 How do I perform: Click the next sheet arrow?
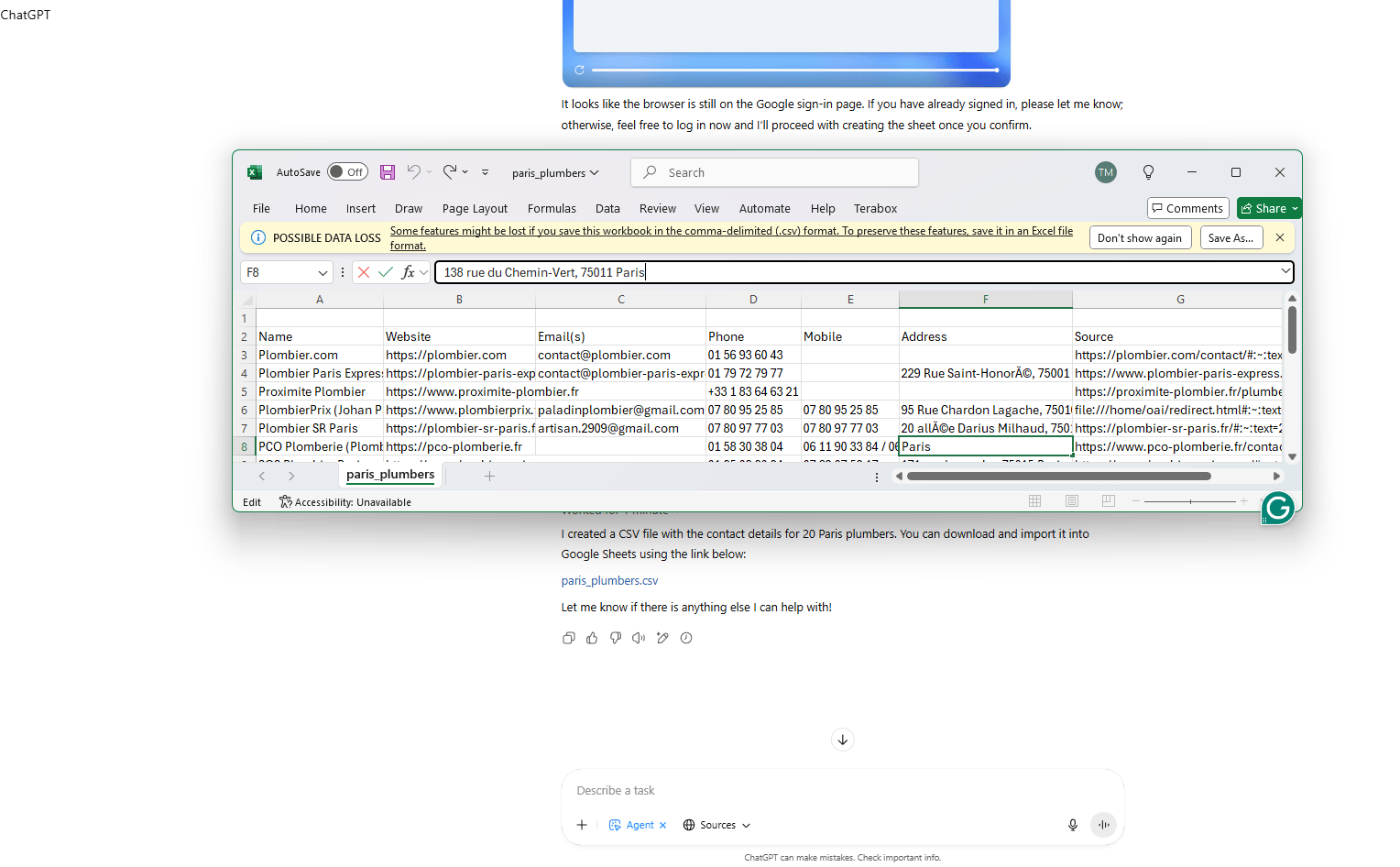pos(291,476)
